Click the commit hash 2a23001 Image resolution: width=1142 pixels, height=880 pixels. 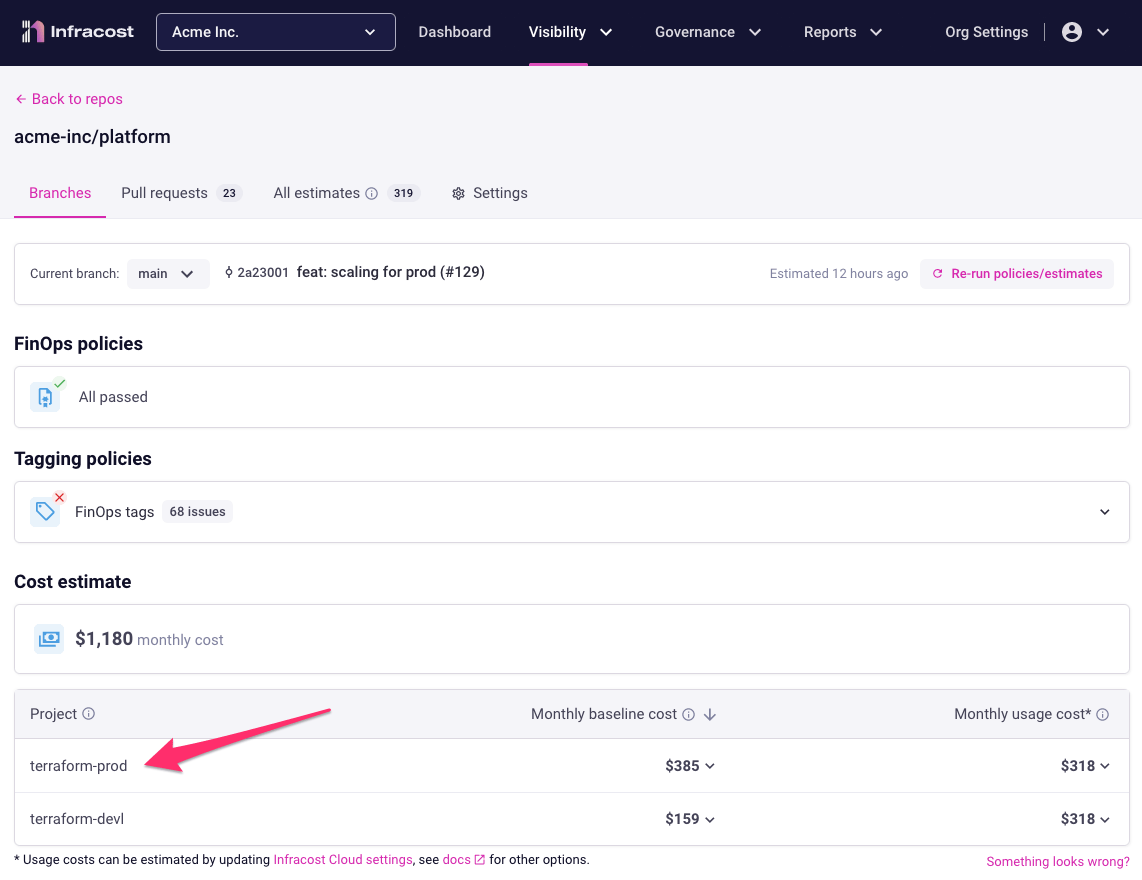coord(263,272)
